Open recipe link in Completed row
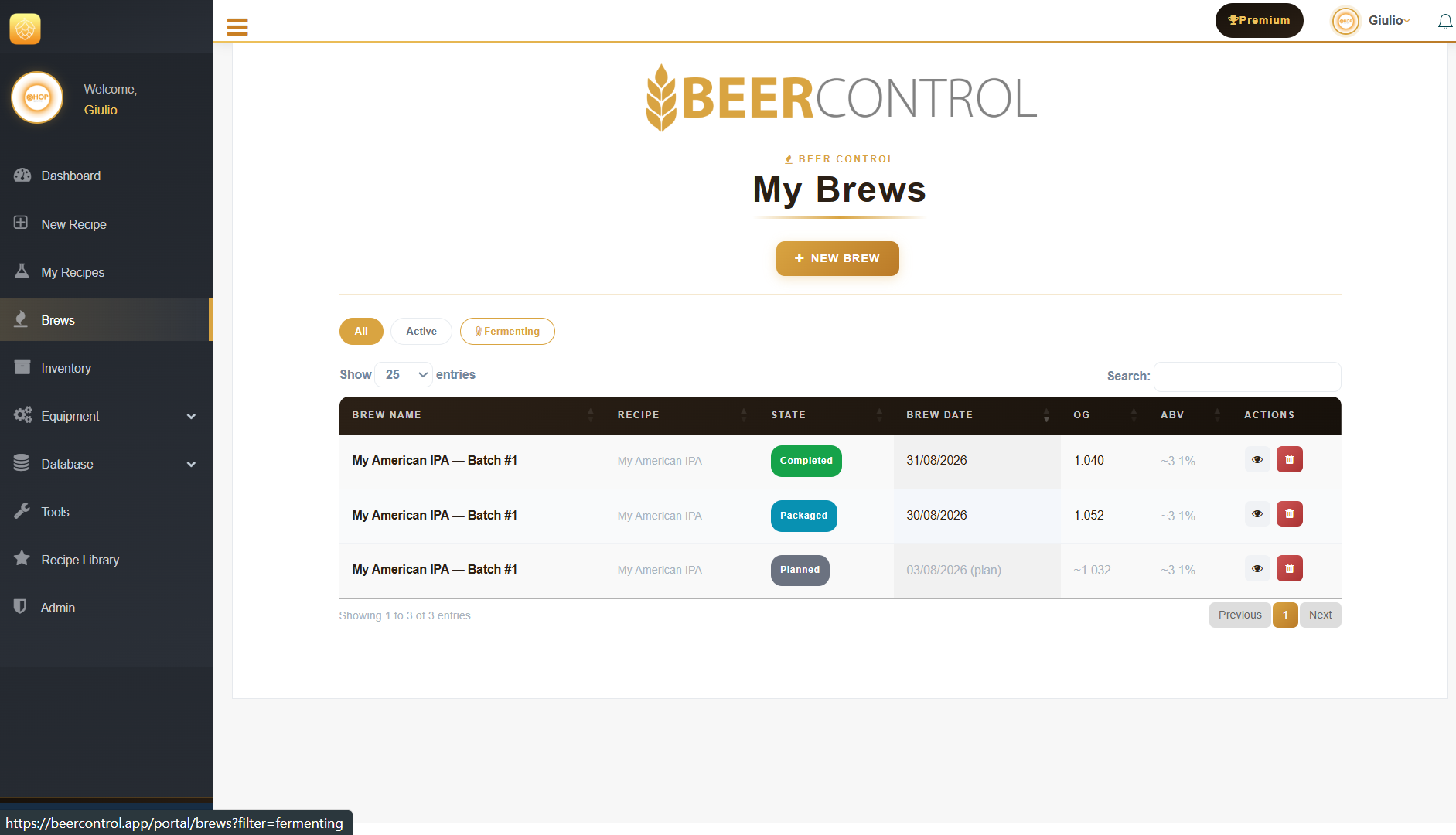The height and width of the screenshot is (835, 1456). (660, 461)
